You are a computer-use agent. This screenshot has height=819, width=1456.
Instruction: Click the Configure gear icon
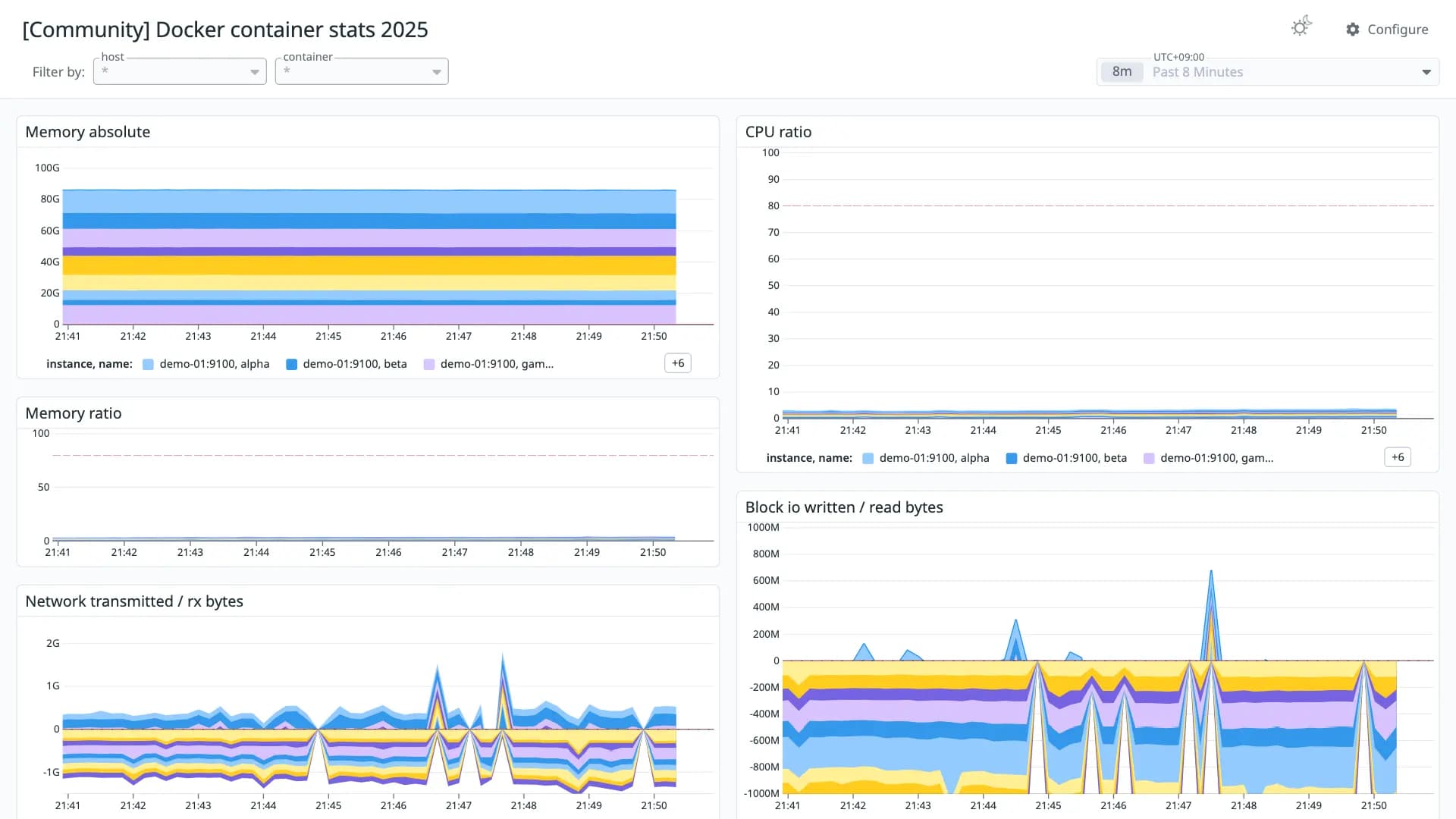(x=1353, y=30)
